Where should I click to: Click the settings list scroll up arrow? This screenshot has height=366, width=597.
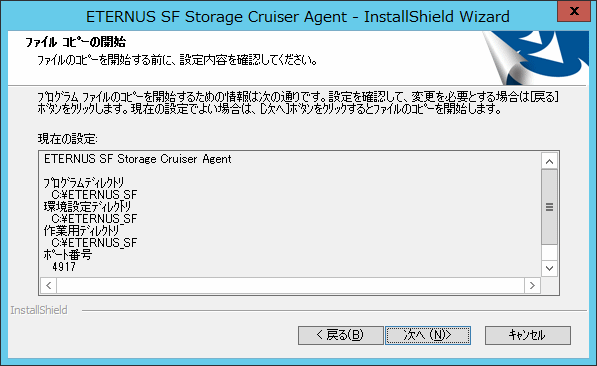pos(549,161)
